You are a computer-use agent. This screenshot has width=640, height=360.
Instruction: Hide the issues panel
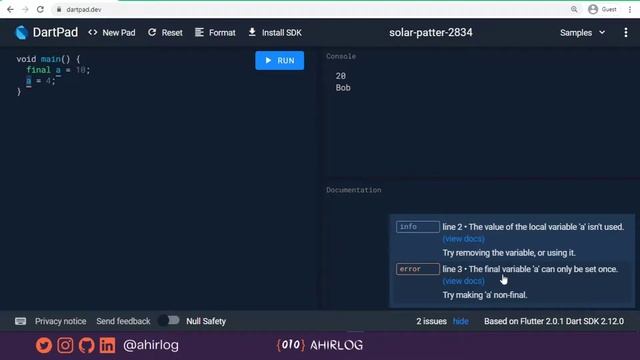click(460, 321)
